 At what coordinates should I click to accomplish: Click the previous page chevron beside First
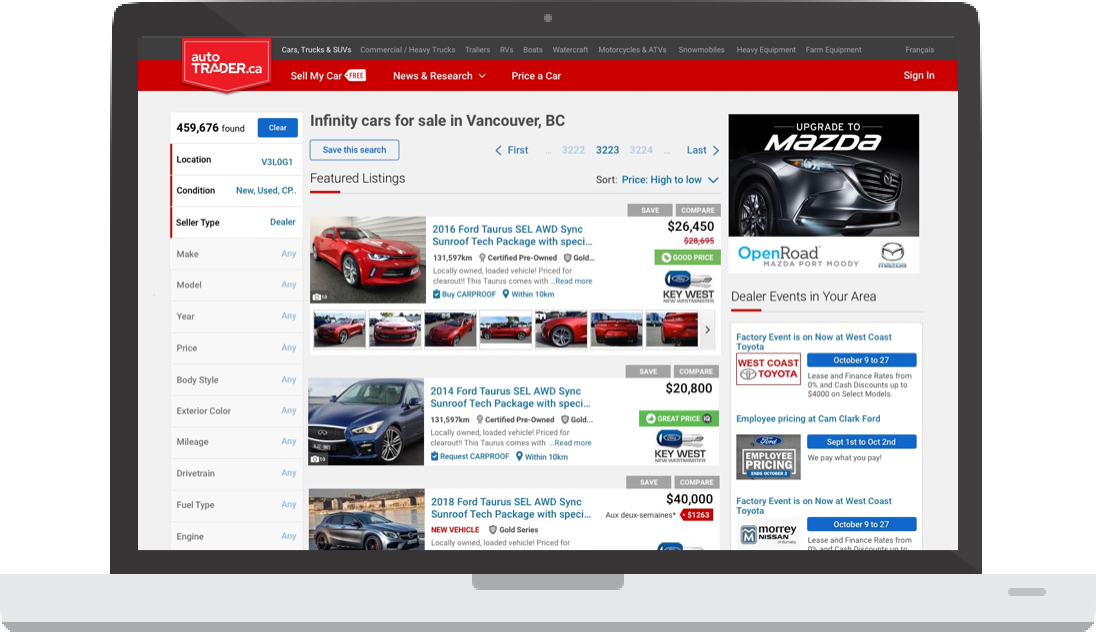(x=498, y=150)
